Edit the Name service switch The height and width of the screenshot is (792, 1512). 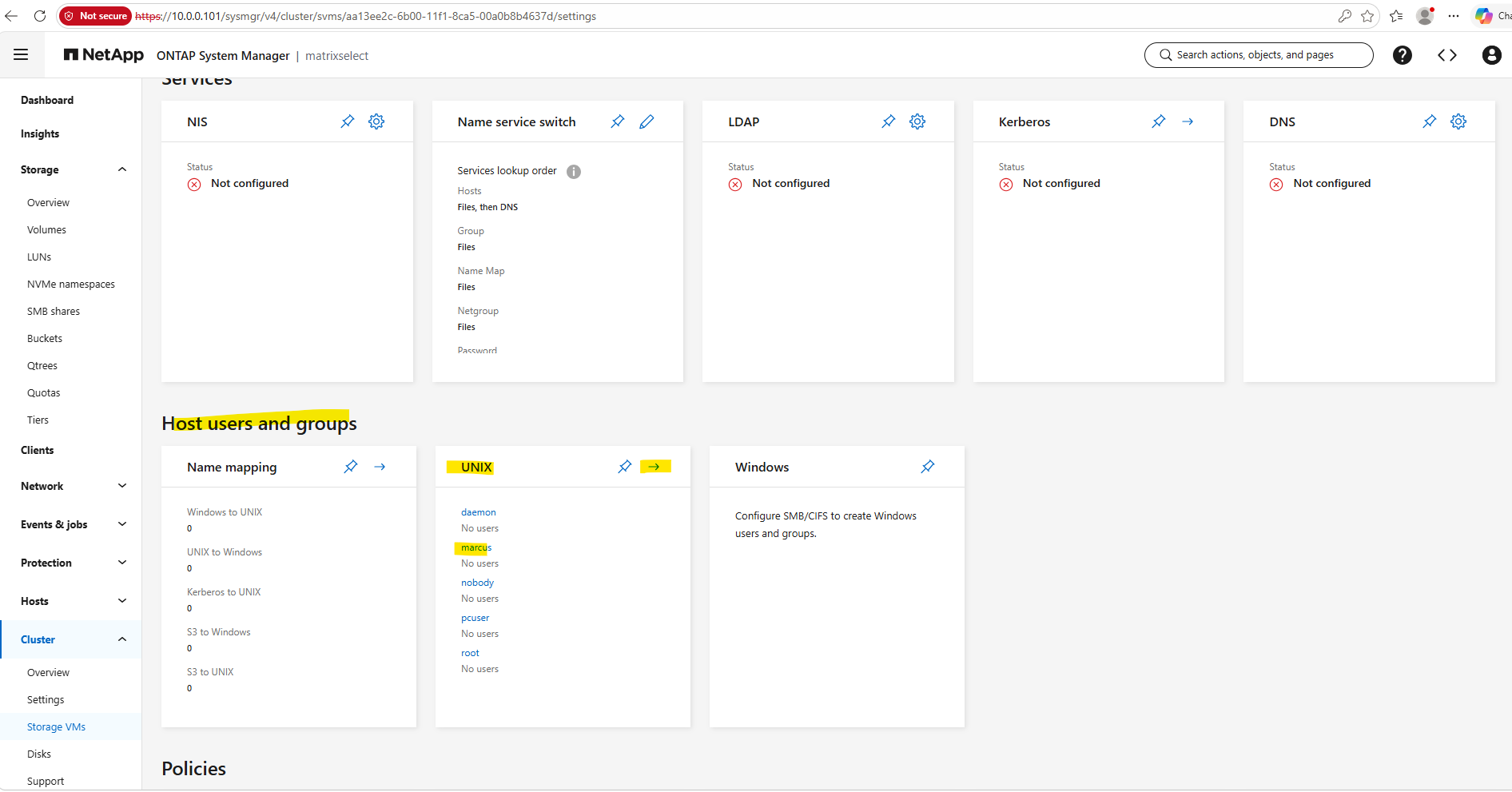pyautogui.click(x=647, y=121)
